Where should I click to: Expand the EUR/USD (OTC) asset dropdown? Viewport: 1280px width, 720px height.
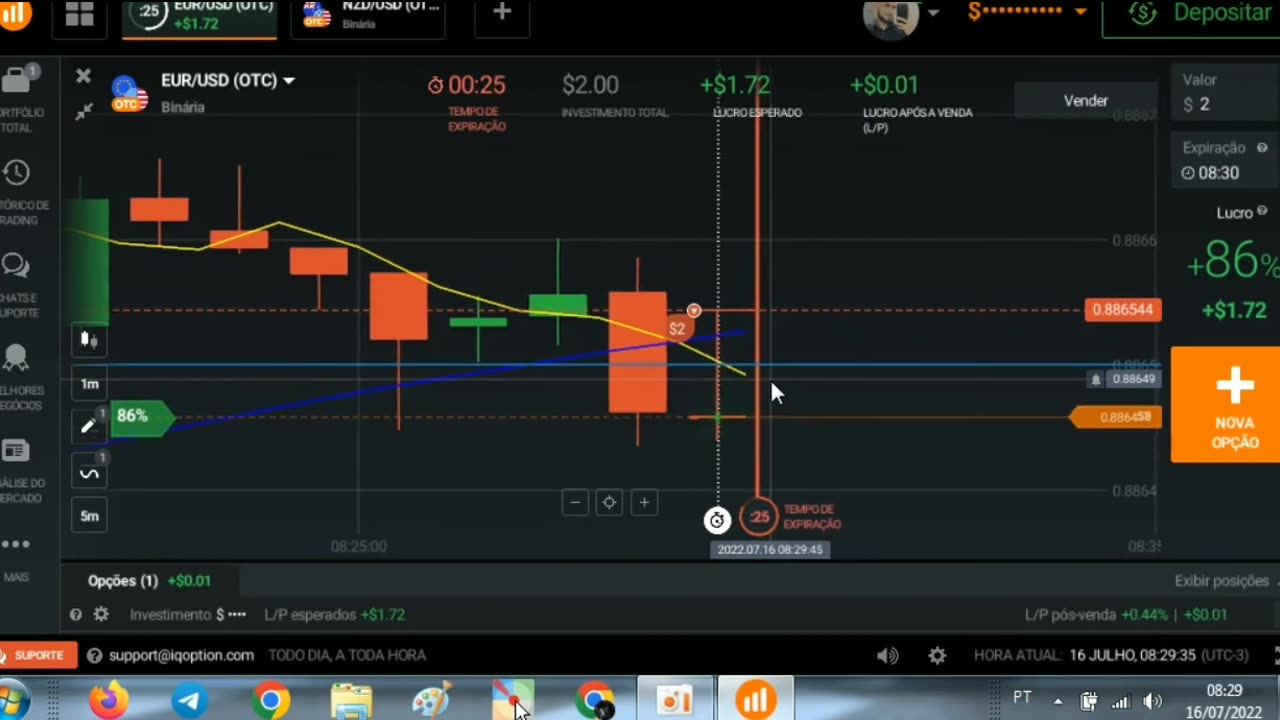[289, 81]
